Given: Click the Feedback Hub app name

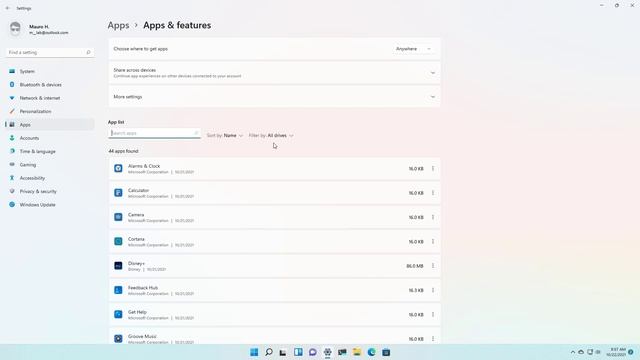Looking at the screenshot, I should click(143, 288).
